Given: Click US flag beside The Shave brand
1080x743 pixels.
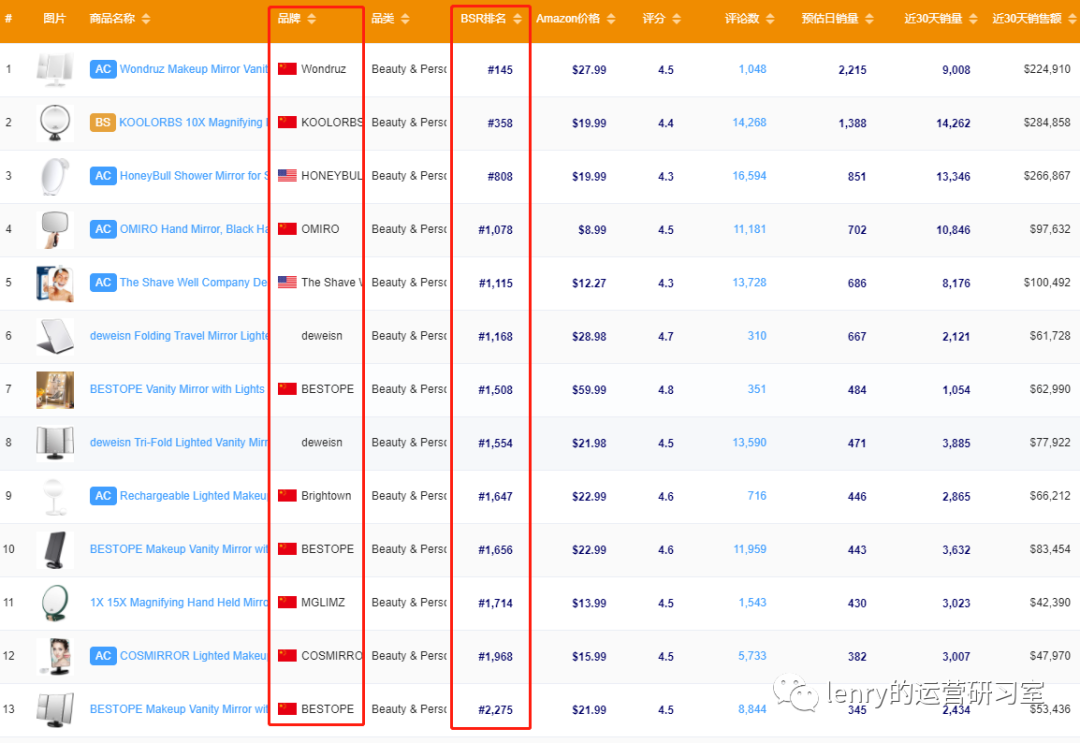Looking at the screenshot, I should coord(287,282).
